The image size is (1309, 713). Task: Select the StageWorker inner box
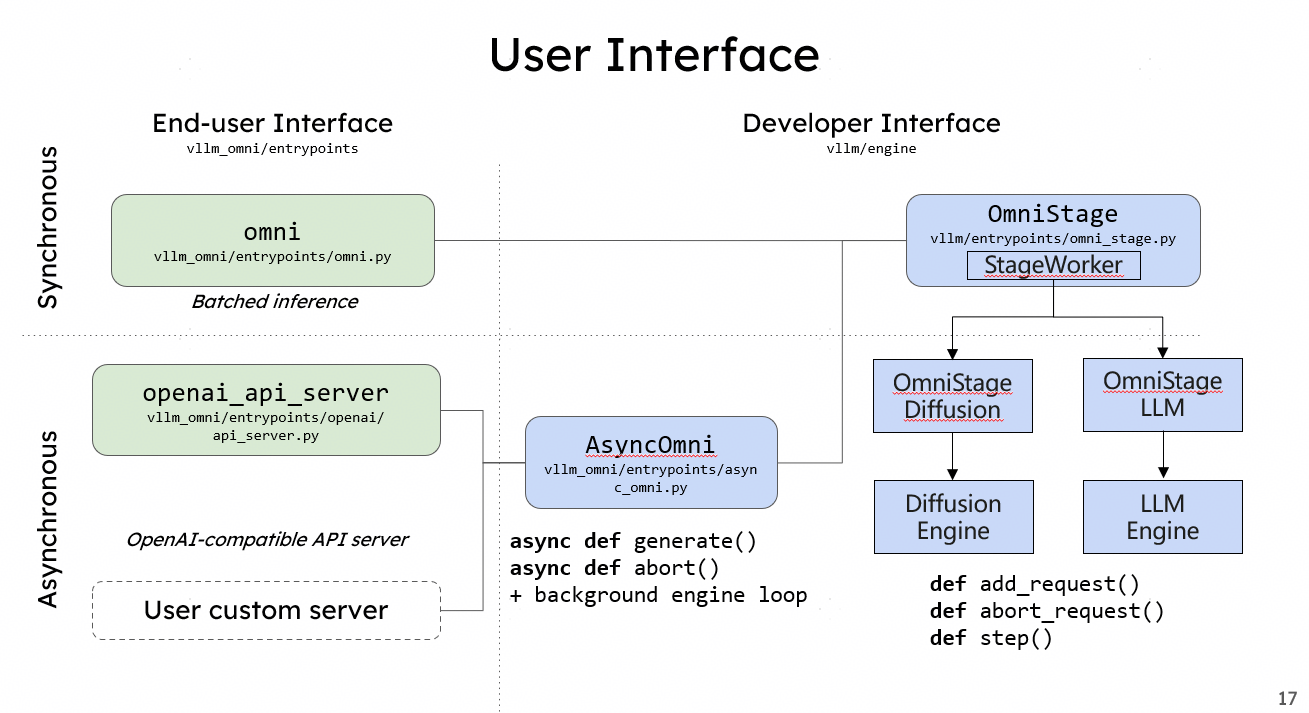[1053, 265]
